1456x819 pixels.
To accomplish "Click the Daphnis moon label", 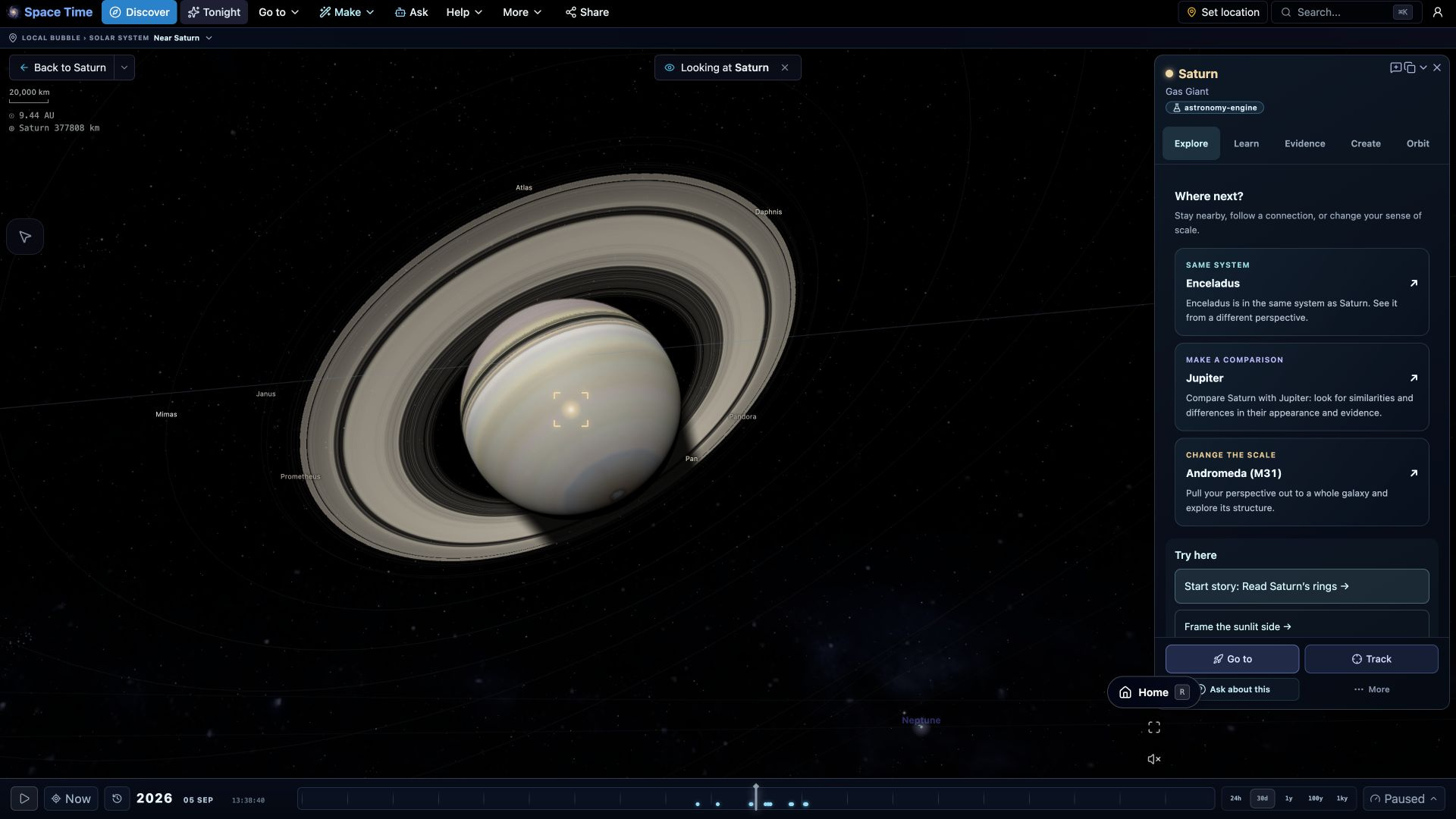I will 768,212.
